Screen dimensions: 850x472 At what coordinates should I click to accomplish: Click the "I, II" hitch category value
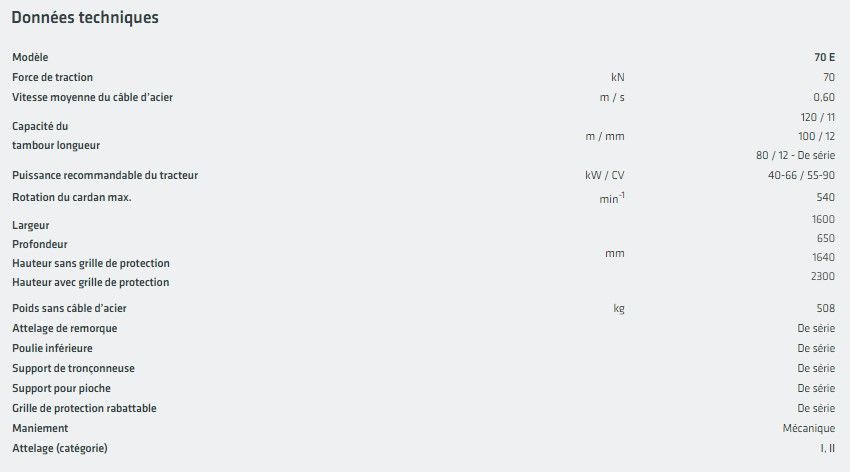click(827, 448)
